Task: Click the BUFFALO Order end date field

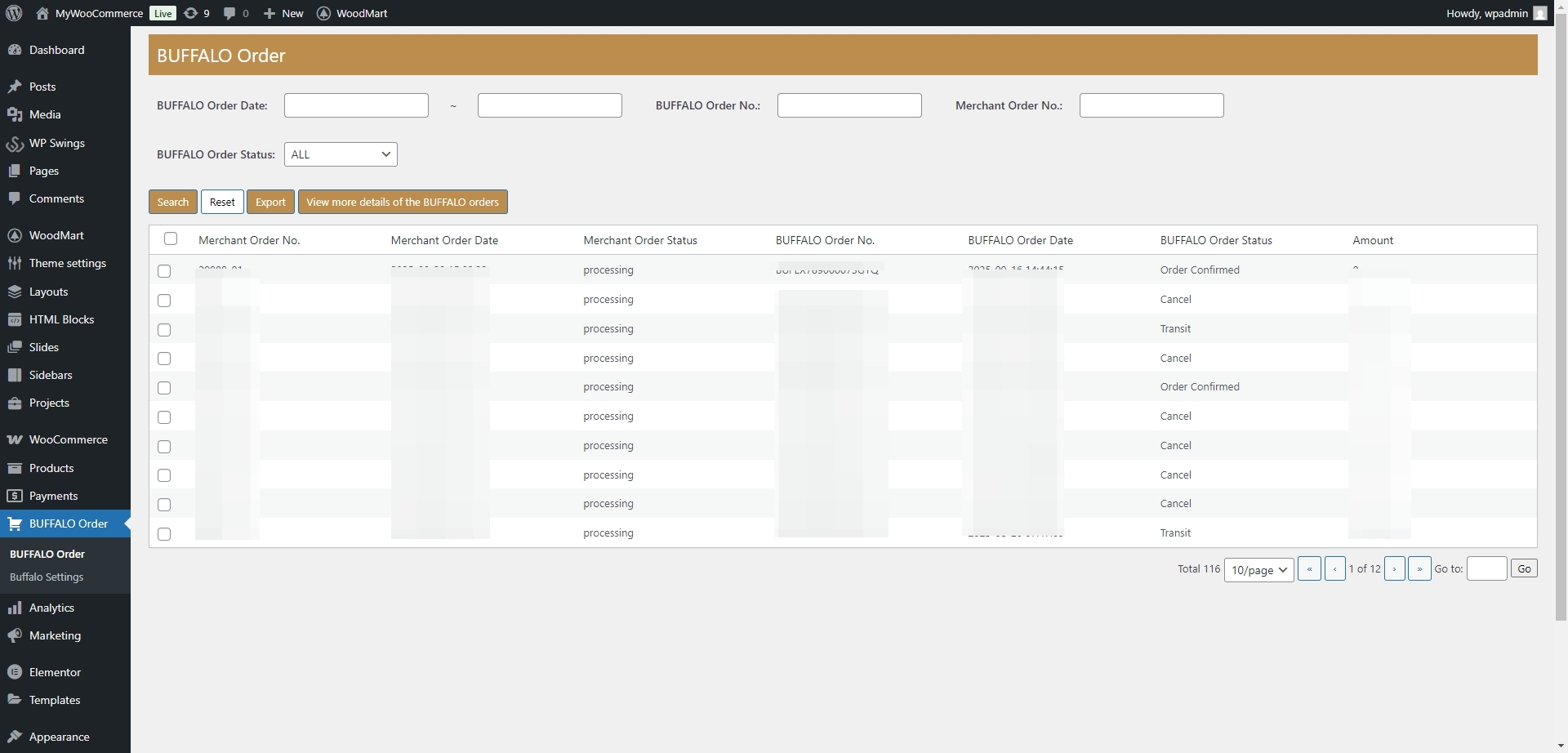Action: click(x=550, y=105)
